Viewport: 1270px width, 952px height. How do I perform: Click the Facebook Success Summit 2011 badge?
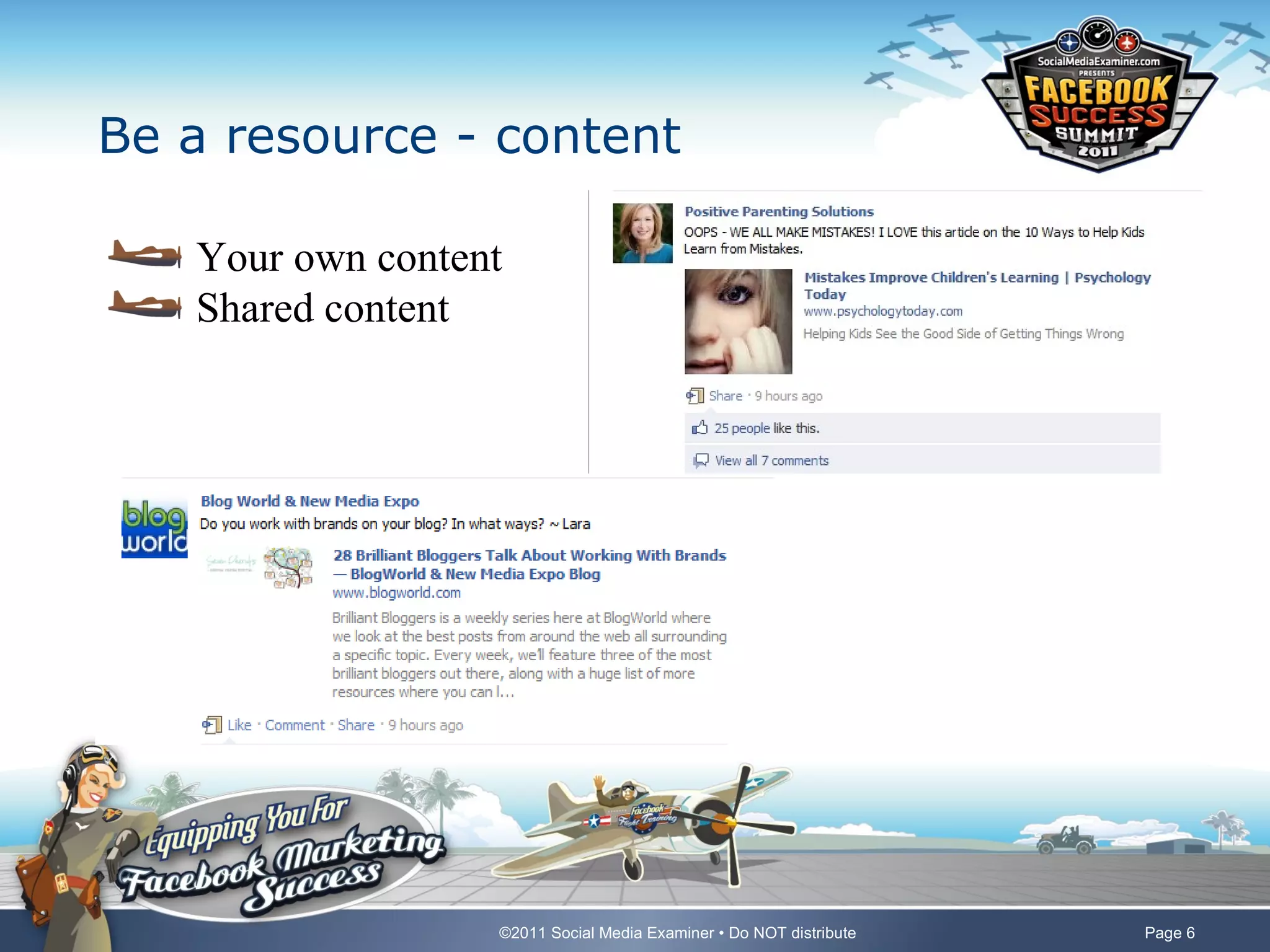[x=1098, y=95]
